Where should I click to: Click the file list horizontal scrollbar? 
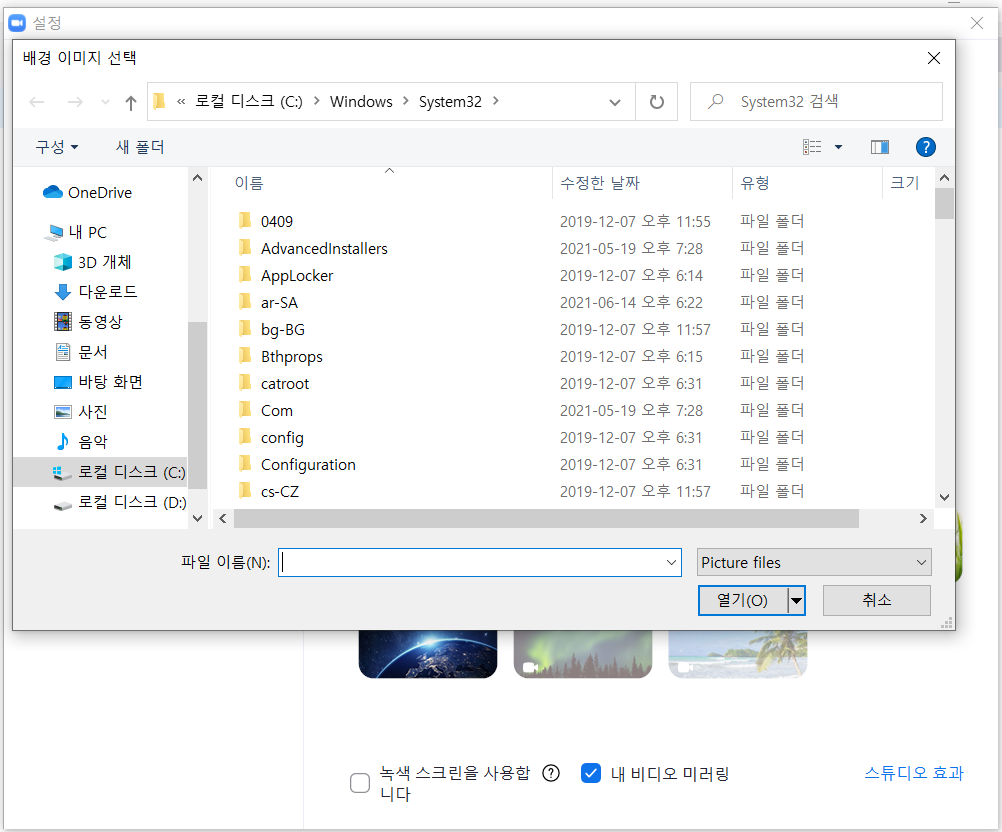pyautogui.click(x=546, y=518)
